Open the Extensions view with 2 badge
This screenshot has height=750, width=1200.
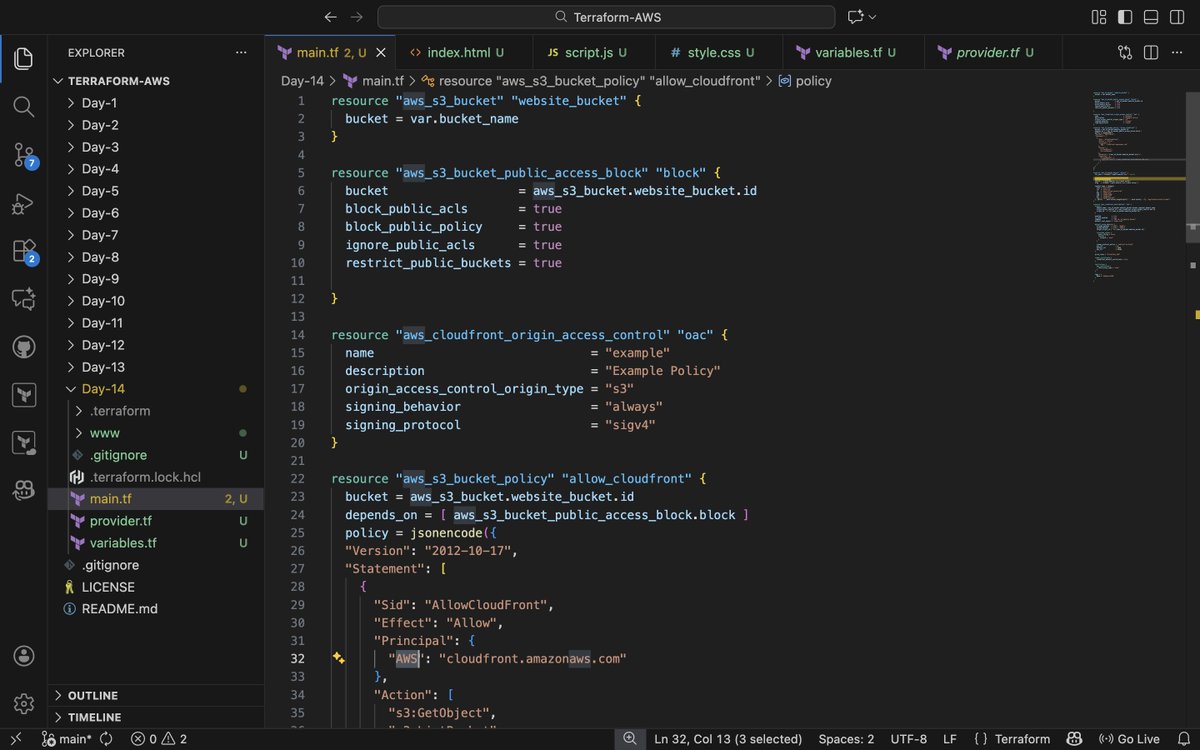[23, 251]
